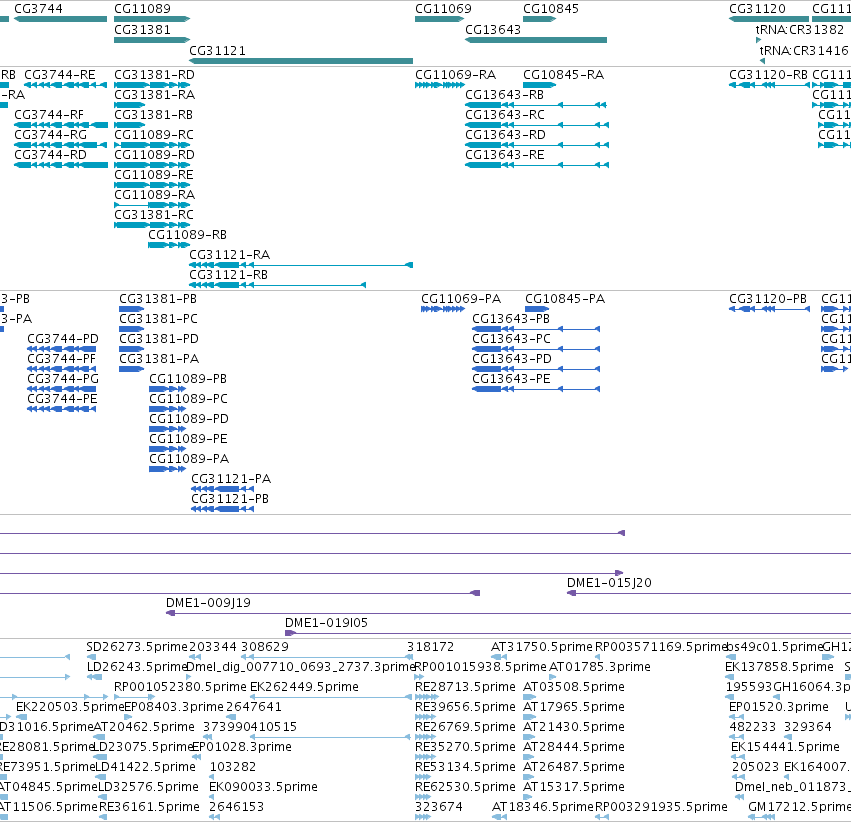The image size is (851, 822).
Task: Select EST LD26243.5prime
Action: [x=94, y=677]
